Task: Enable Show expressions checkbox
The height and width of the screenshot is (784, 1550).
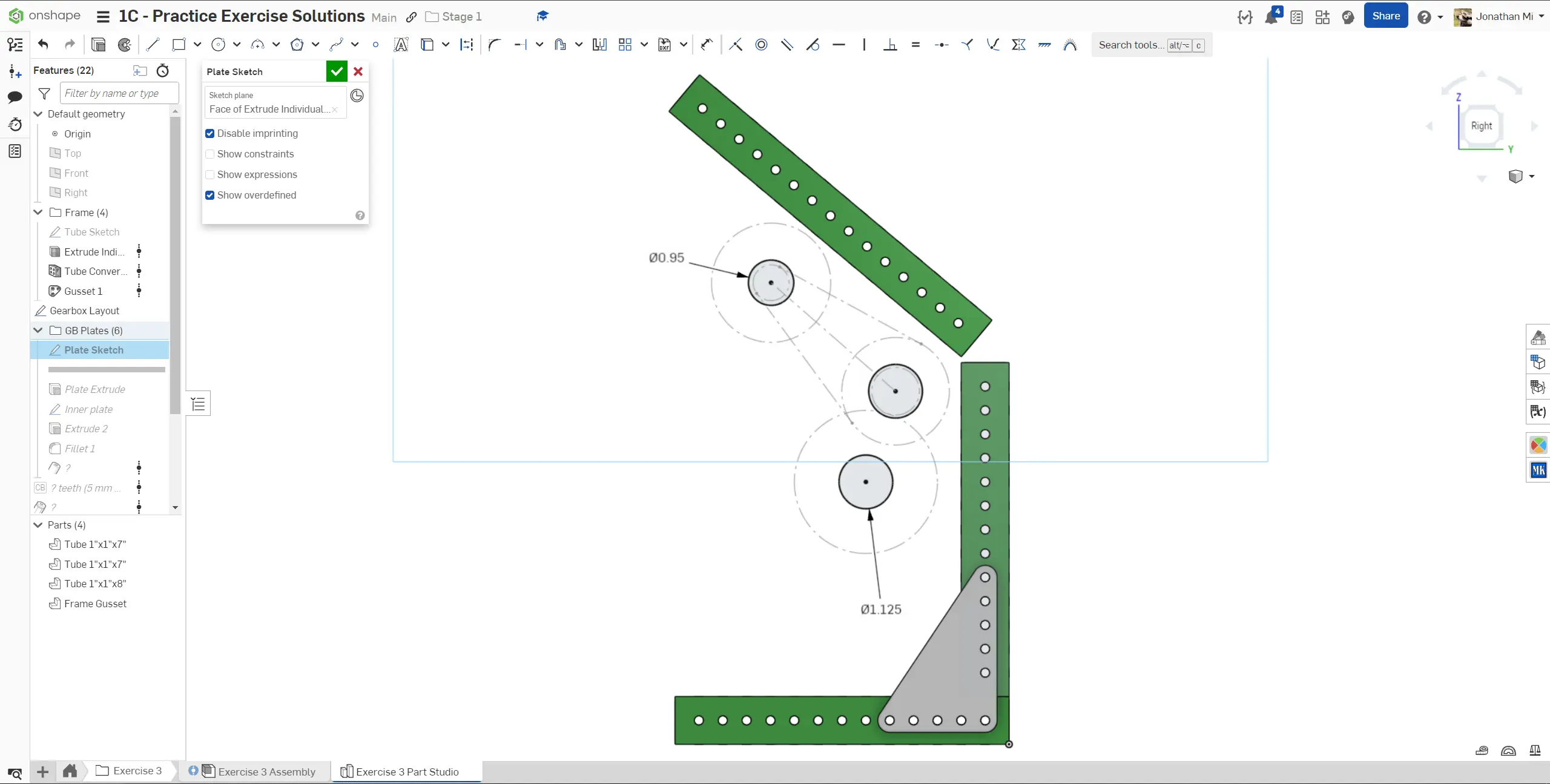Action: click(210, 174)
